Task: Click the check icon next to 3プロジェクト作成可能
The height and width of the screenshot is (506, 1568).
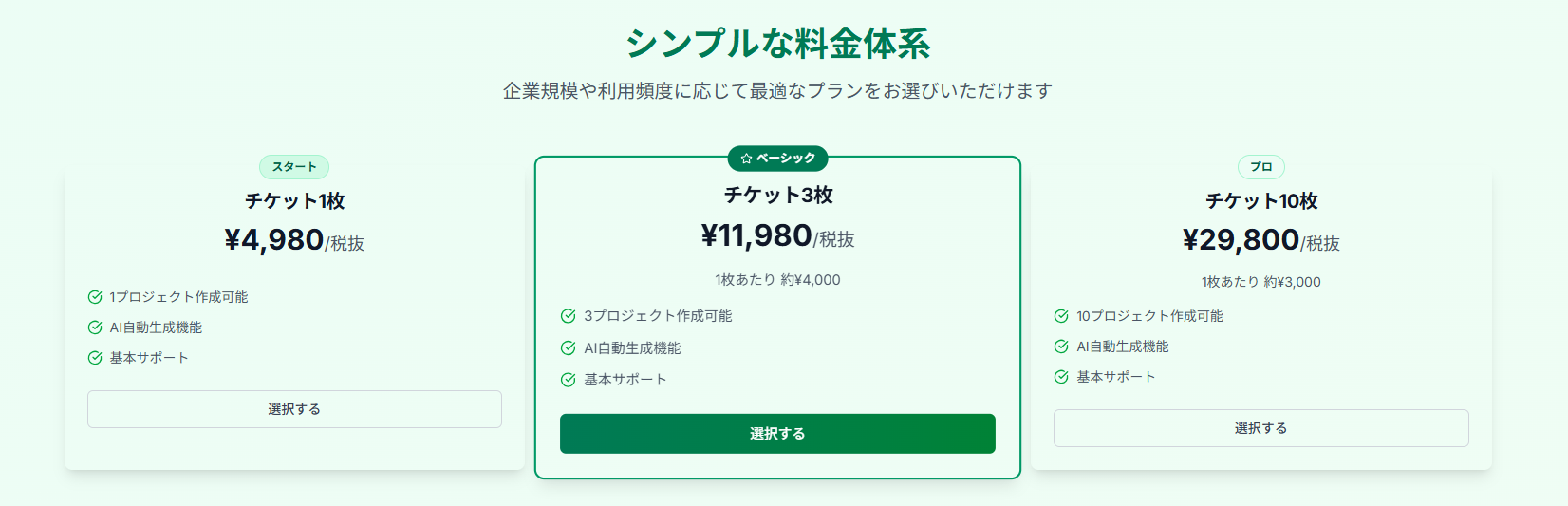Action: pyautogui.click(x=569, y=316)
